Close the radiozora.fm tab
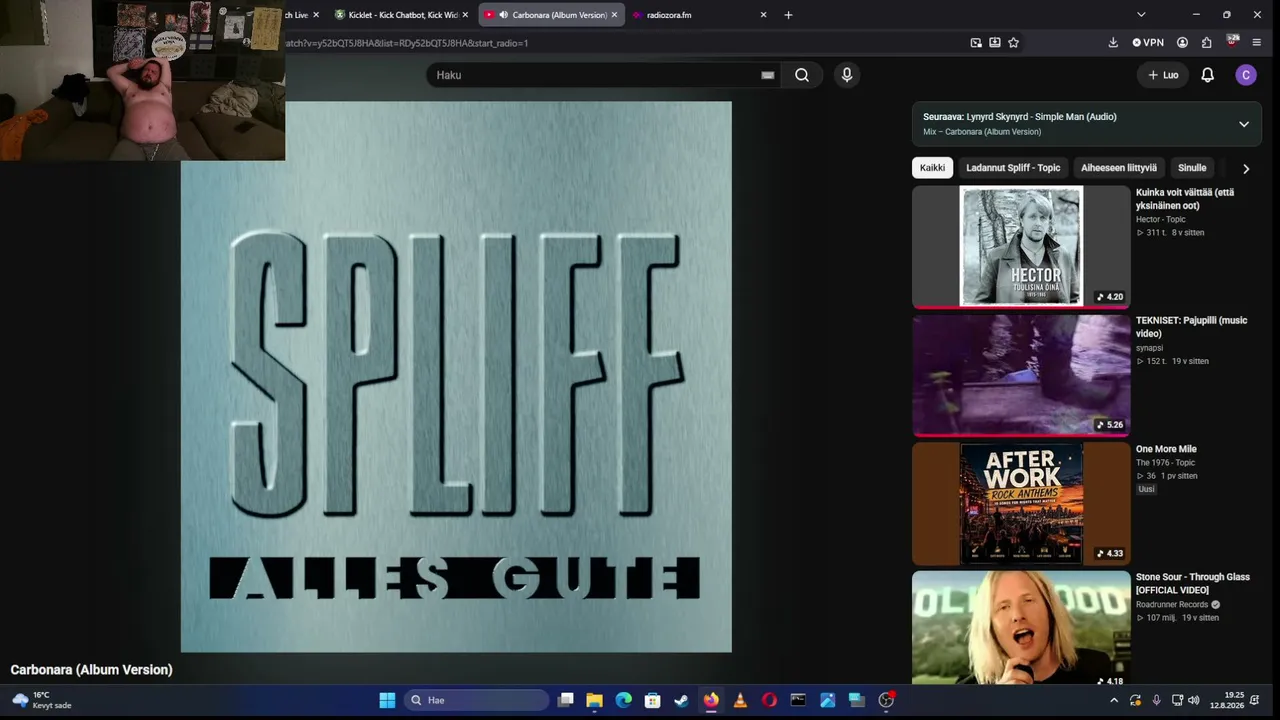Viewport: 1280px width, 720px height. (763, 15)
